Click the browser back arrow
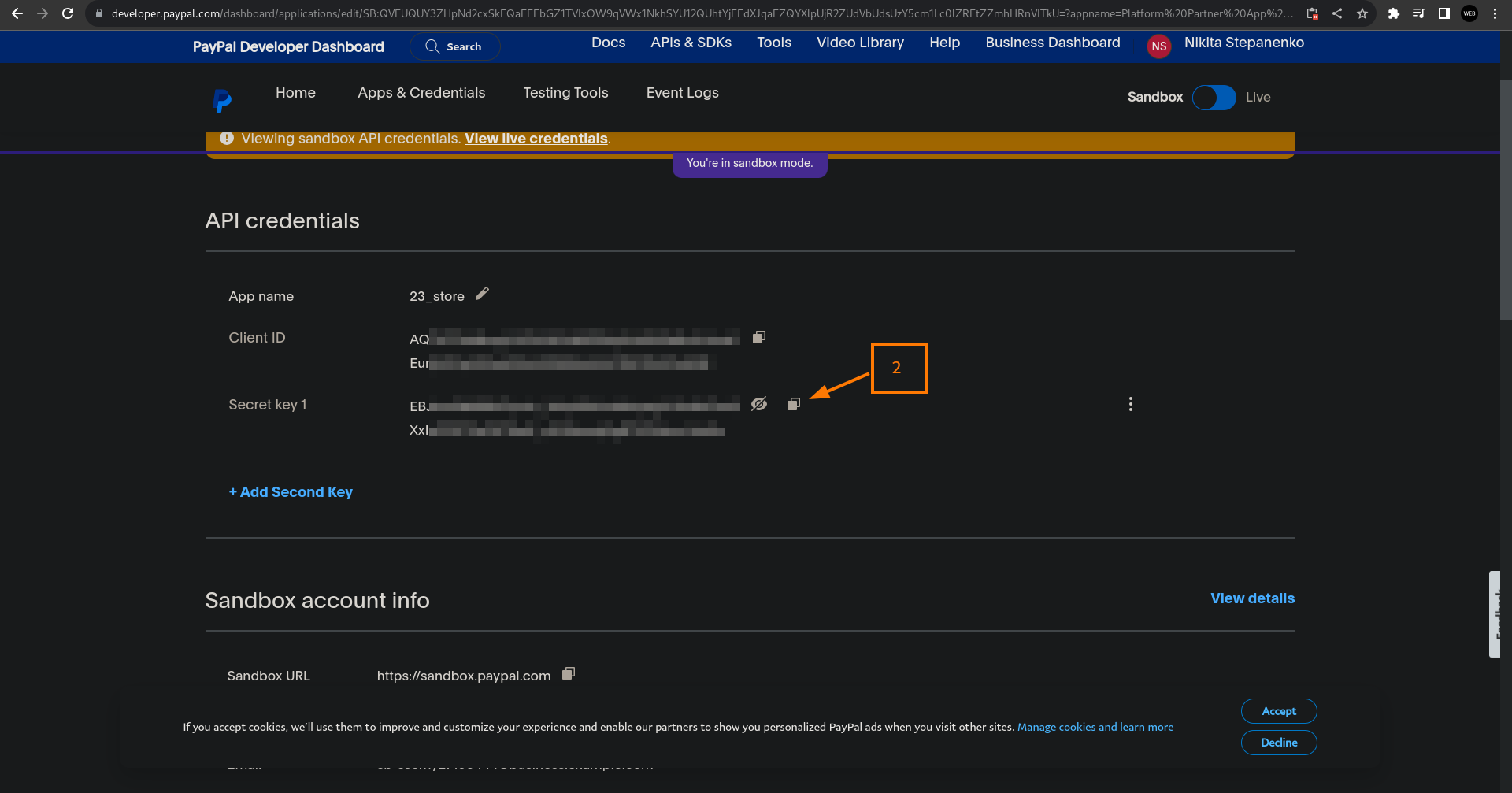The width and height of the screenshot is (1512, 793). click(x=17, y=13)
